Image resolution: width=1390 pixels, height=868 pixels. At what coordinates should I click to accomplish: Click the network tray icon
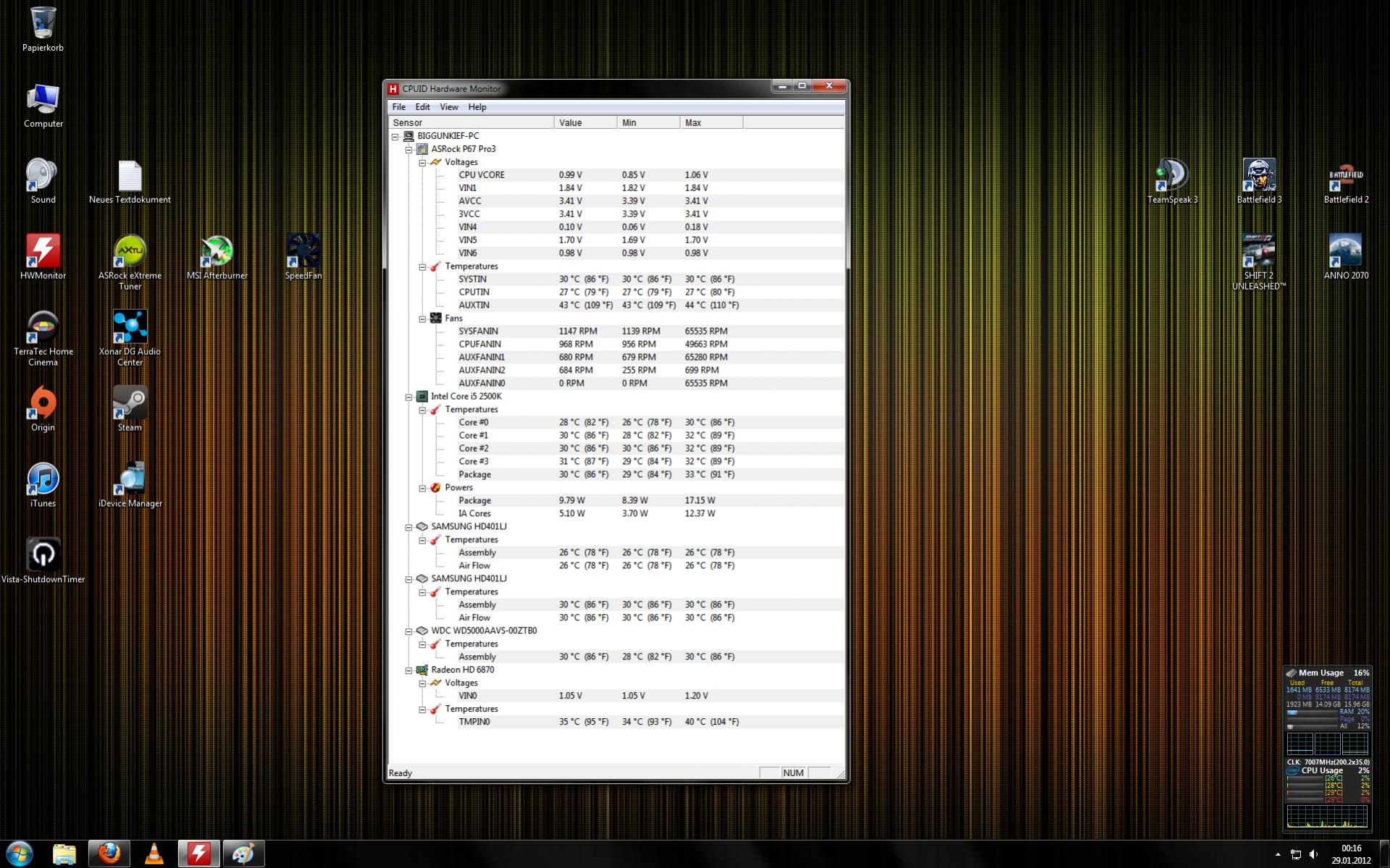pos(1295,855)
